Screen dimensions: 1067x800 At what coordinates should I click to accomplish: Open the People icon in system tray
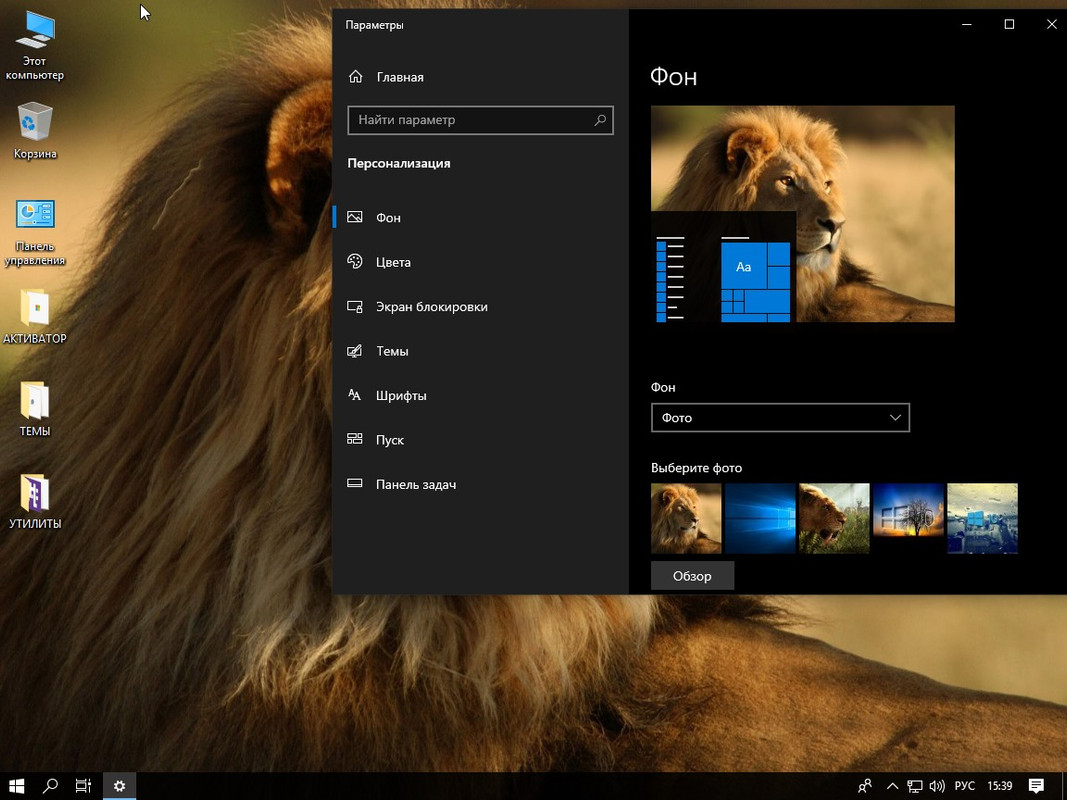[x=865, y=786]
